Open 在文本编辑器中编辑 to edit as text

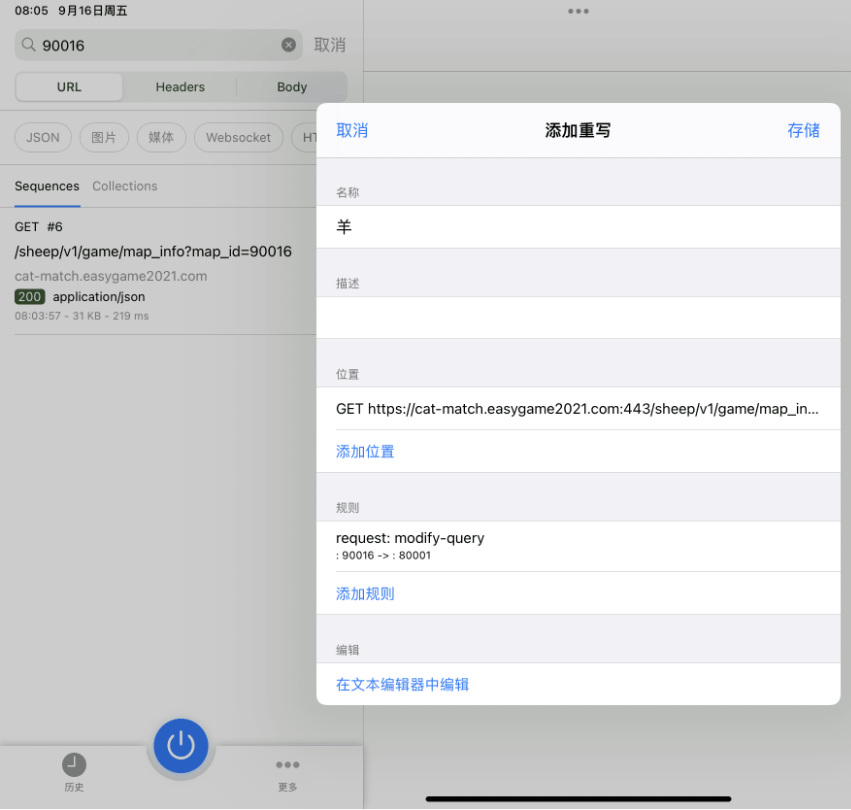pyautogui.click(x=404, y=682)
